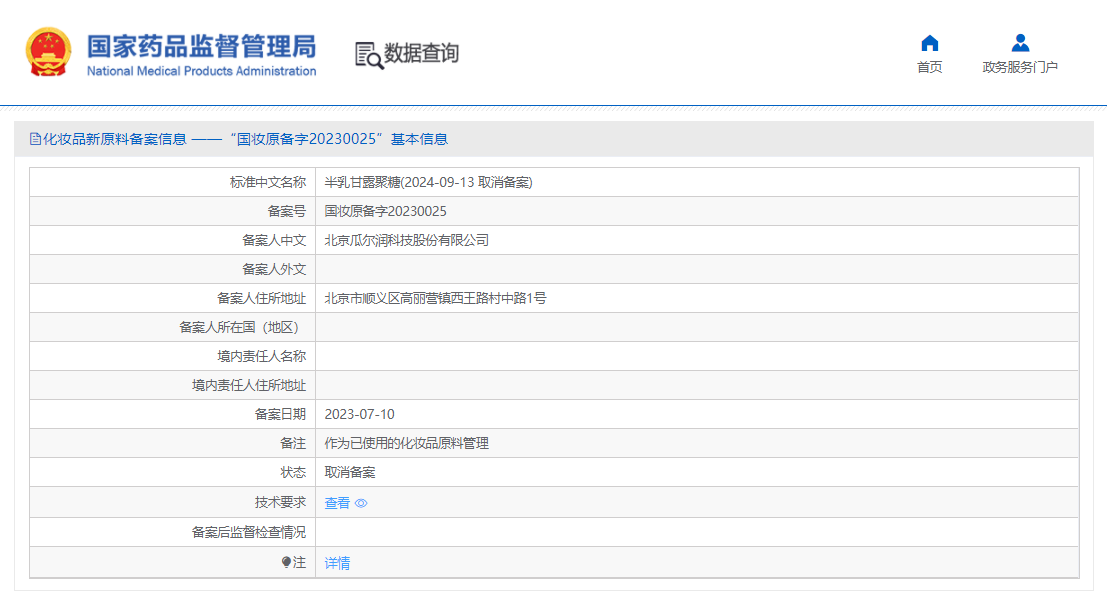
Task: Click the 数据查询 magnifier document icon
Action: tap(368, 55)
